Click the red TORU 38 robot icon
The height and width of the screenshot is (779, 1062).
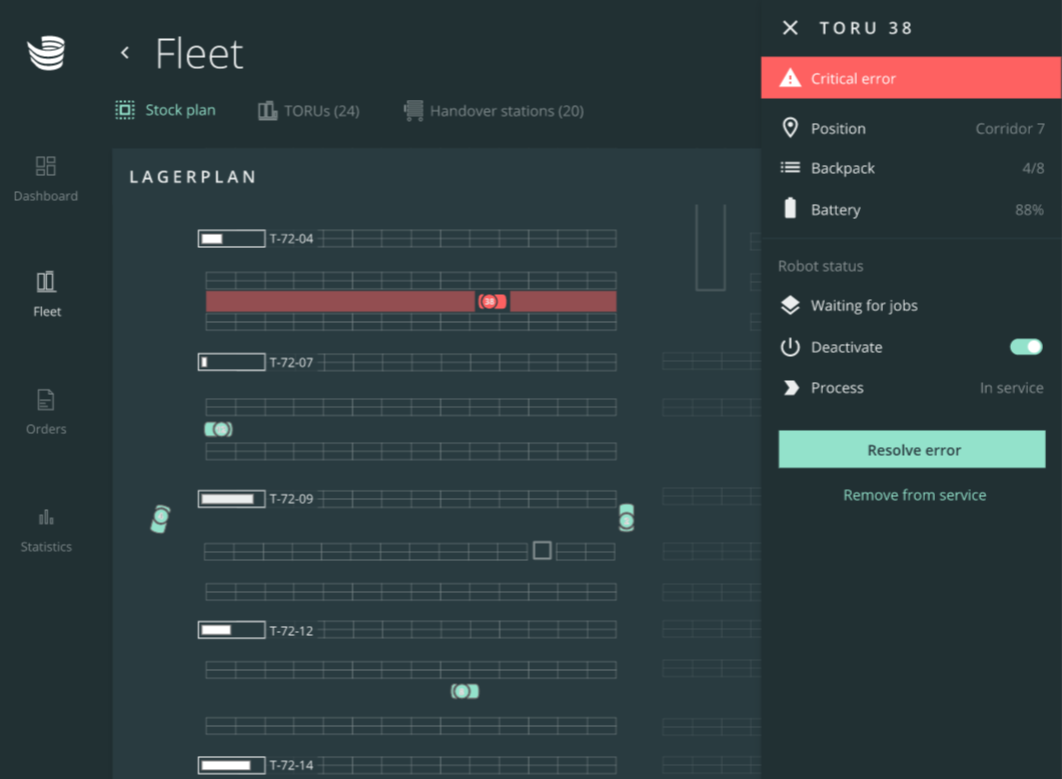click(491, 301)
